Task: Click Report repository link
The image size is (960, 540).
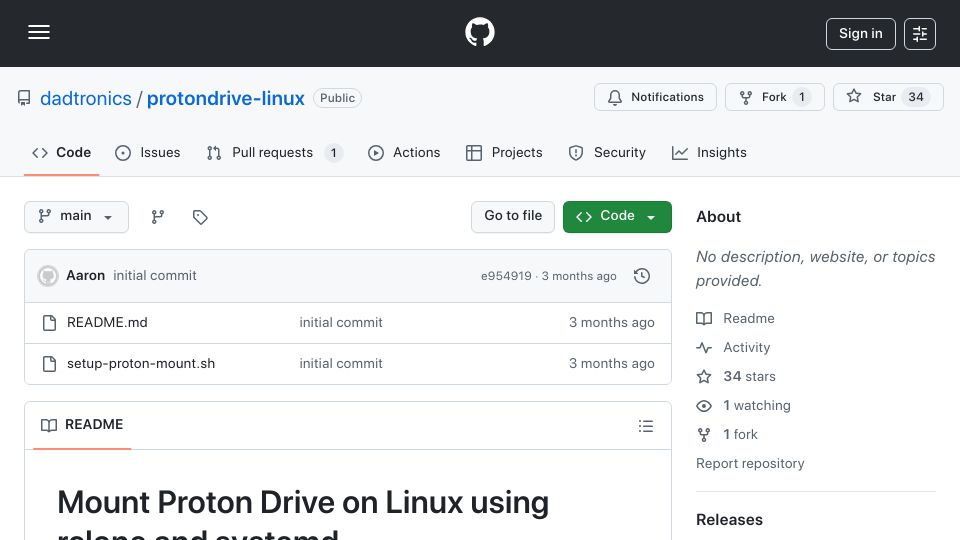Action: pos(750,463)
